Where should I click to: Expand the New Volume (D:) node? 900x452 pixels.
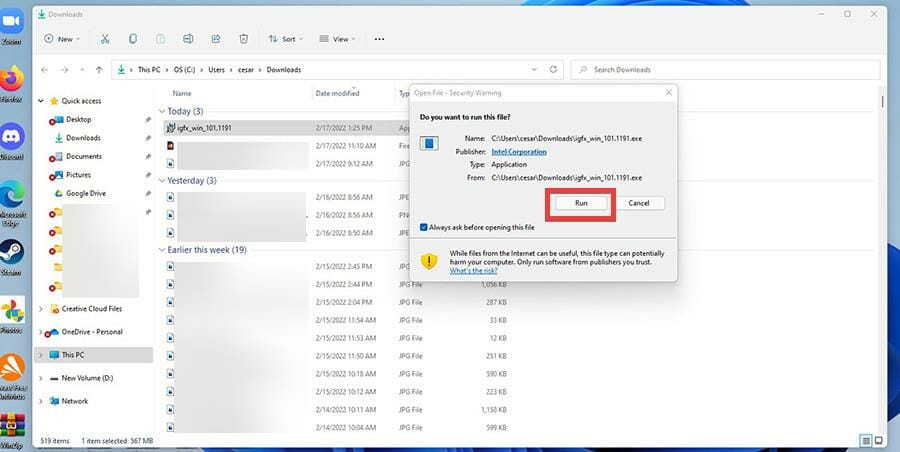coord(41,378)
